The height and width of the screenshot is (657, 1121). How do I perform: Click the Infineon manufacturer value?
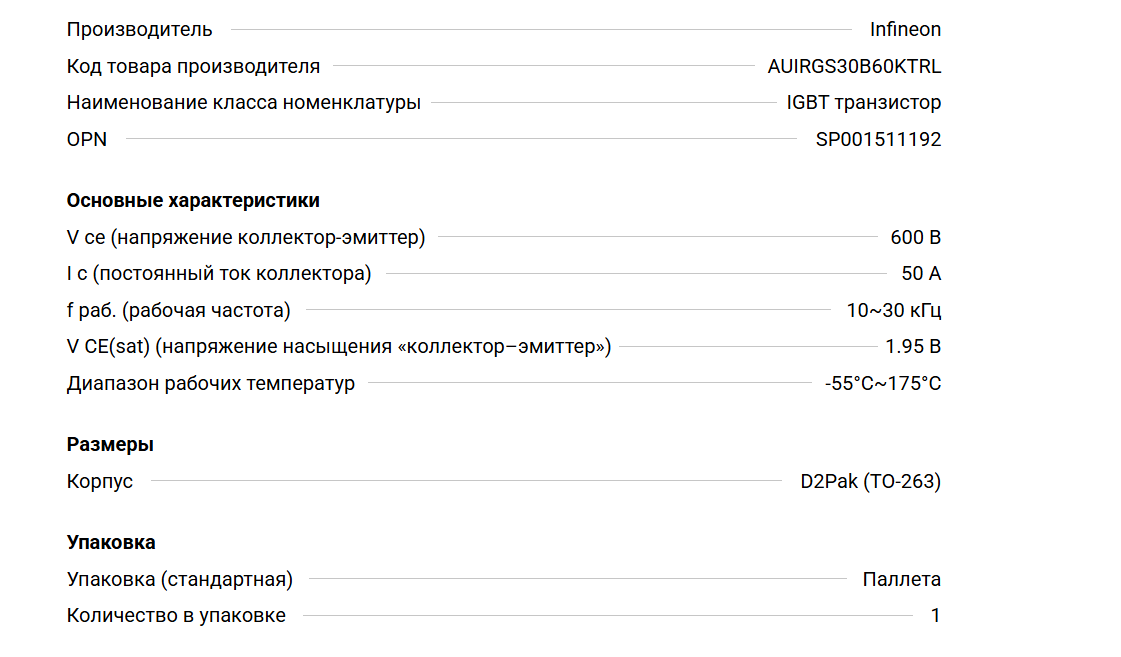click(x=905, y=30)
